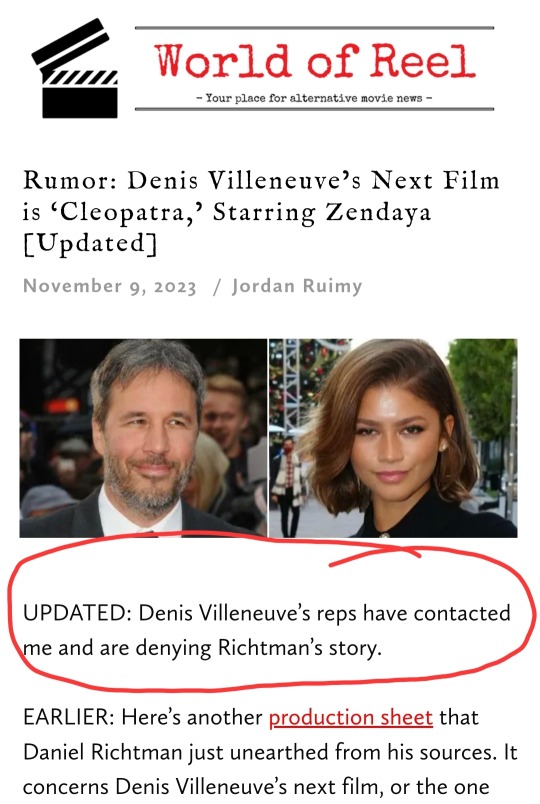
Task: Click the clapperboard logo icon
Action: [75, 68]
